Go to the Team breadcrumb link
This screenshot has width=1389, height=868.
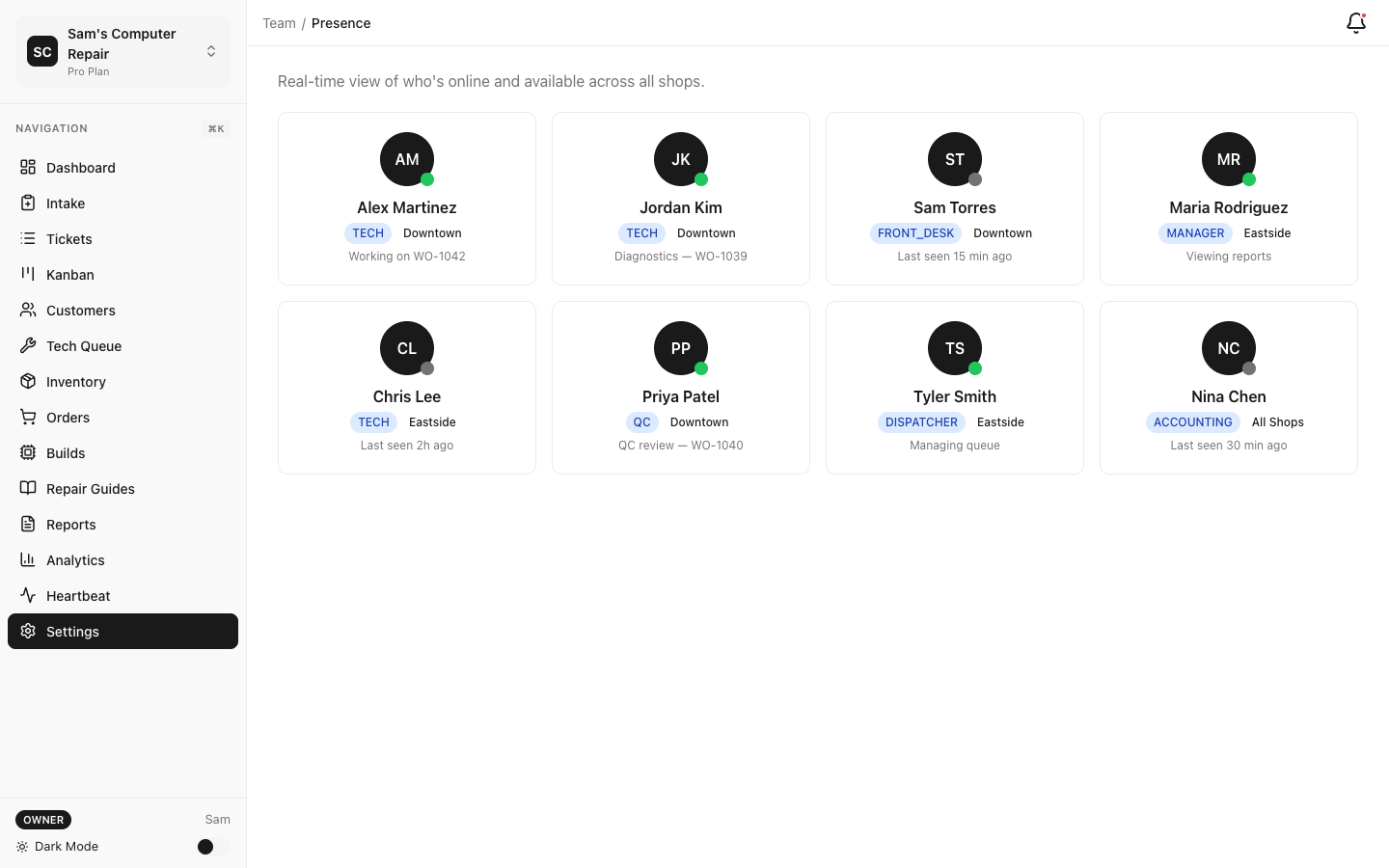point(279,22)
